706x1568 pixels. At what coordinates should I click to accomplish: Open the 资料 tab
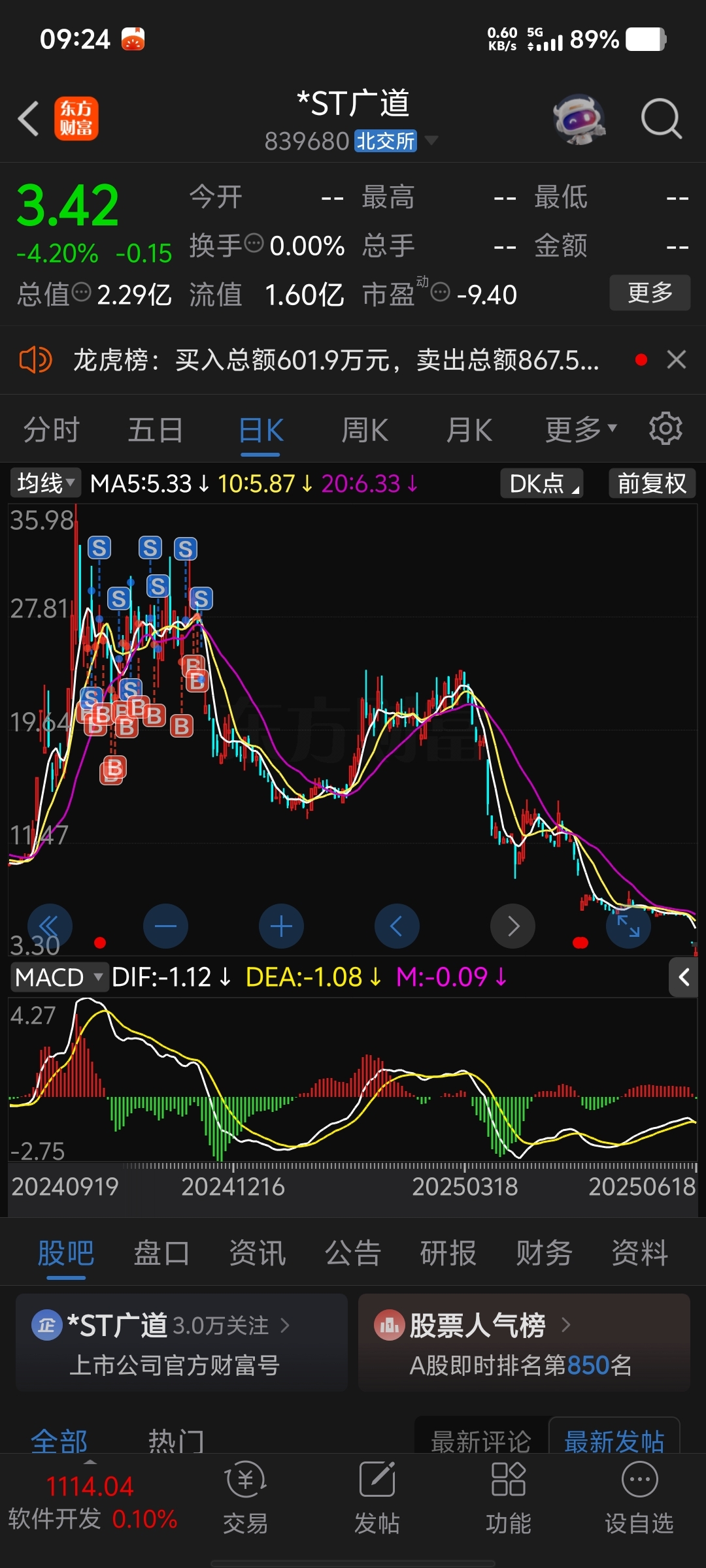coord(639,1253)
